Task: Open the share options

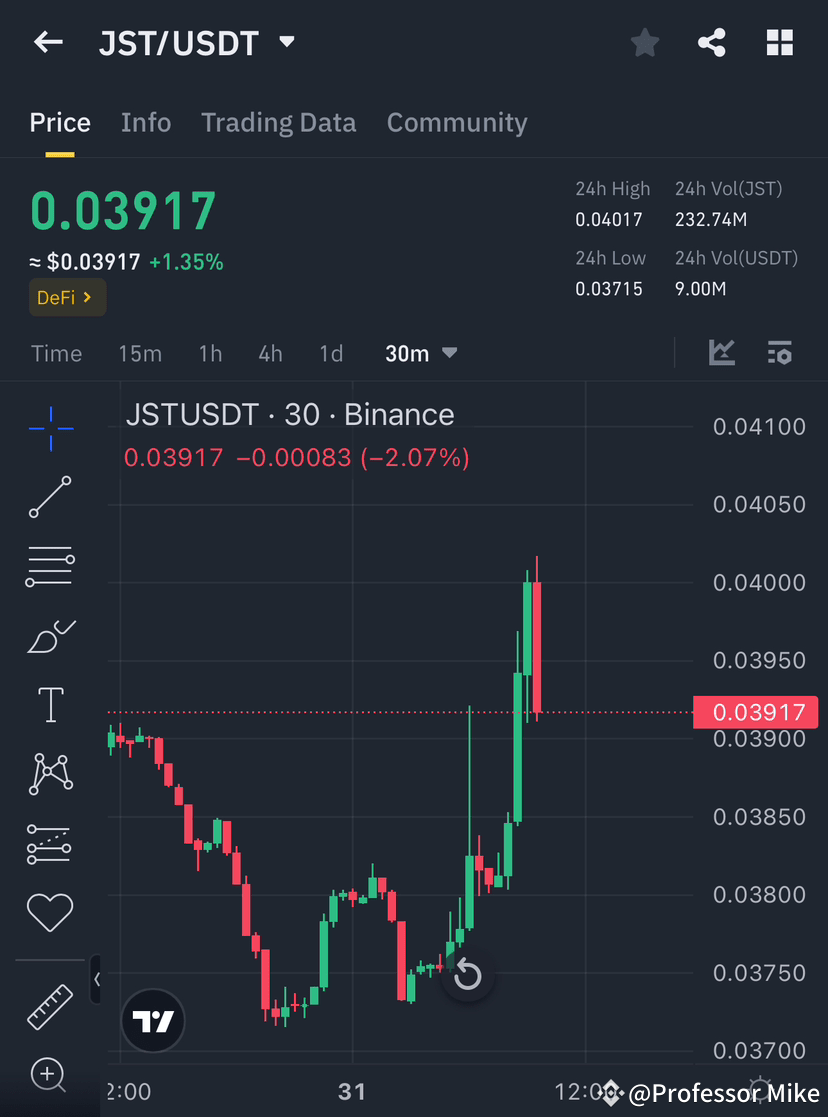Action: click(x=711, y=42)
